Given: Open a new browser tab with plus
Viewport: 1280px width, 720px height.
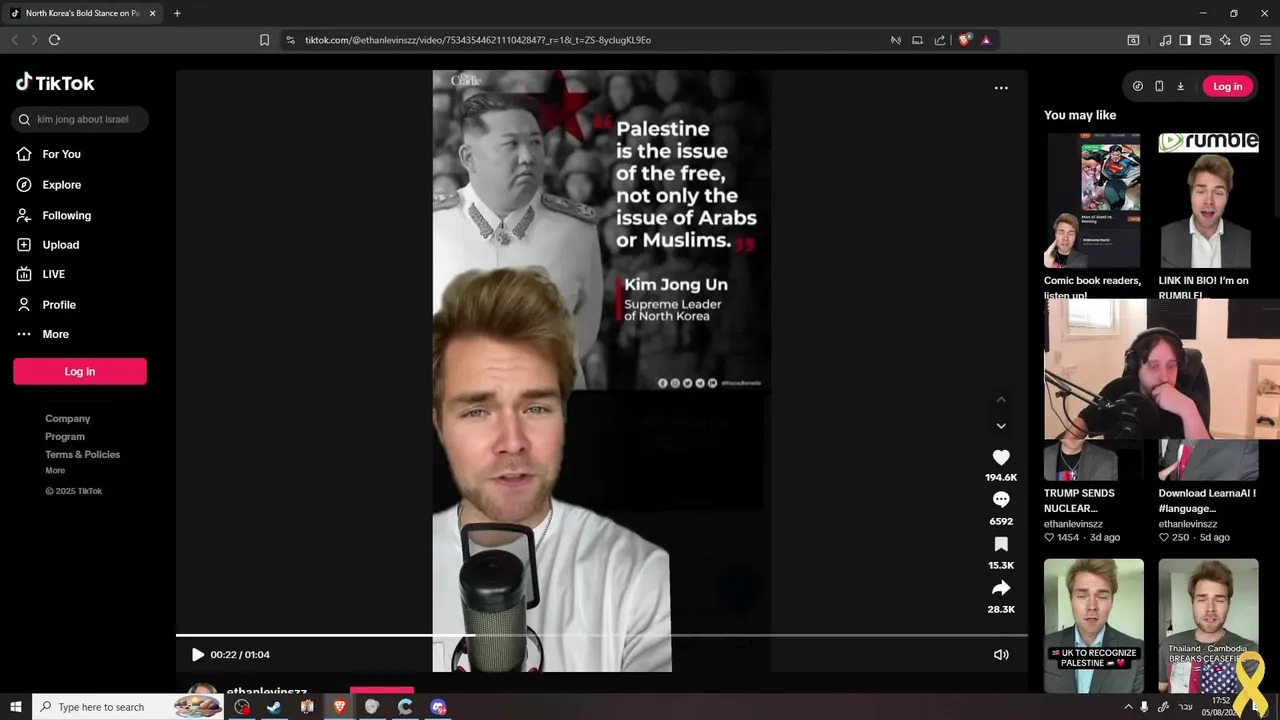Looking at the screenshot, I should [x=177, y=13].
